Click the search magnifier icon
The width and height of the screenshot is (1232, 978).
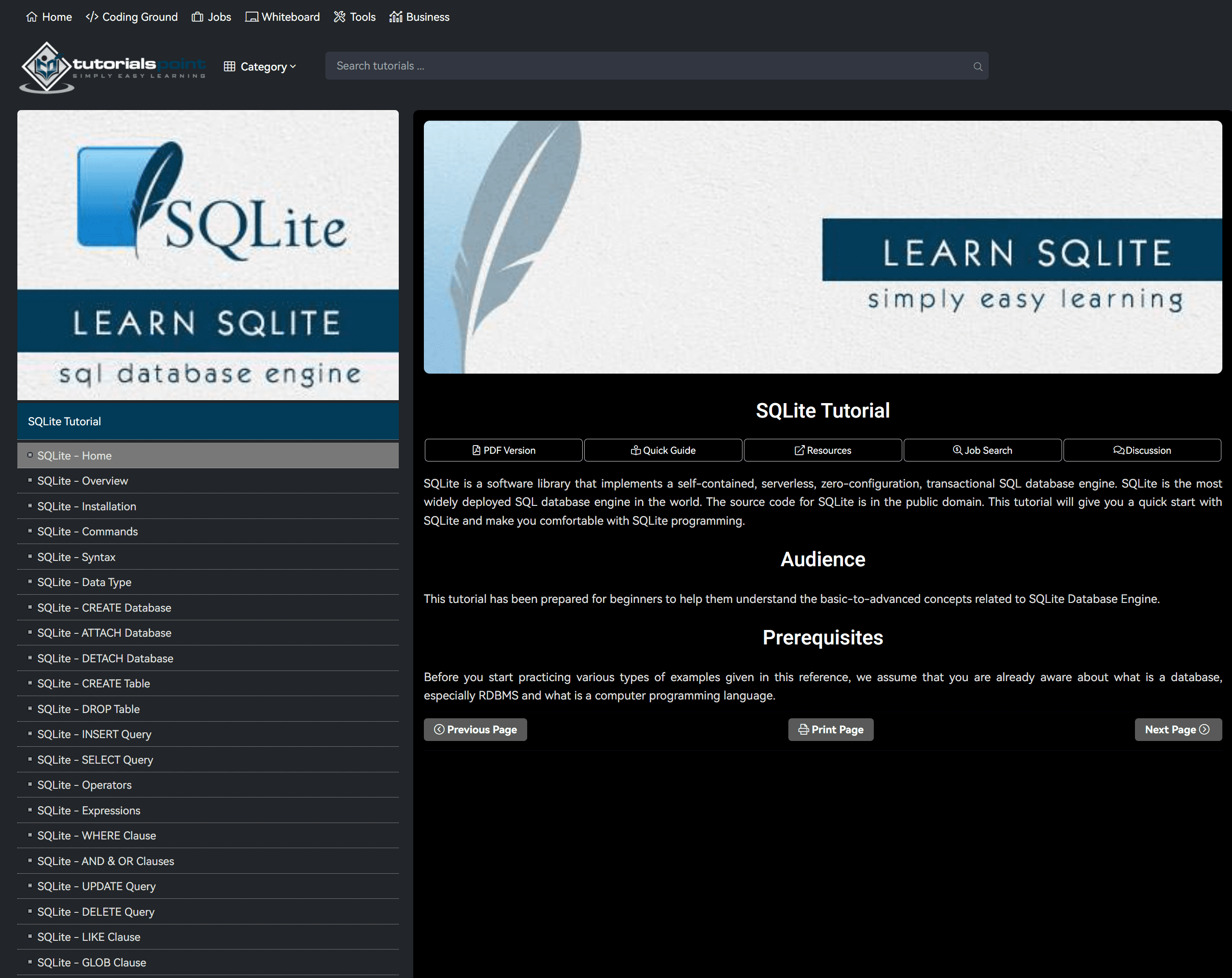[x=978, y=66]
